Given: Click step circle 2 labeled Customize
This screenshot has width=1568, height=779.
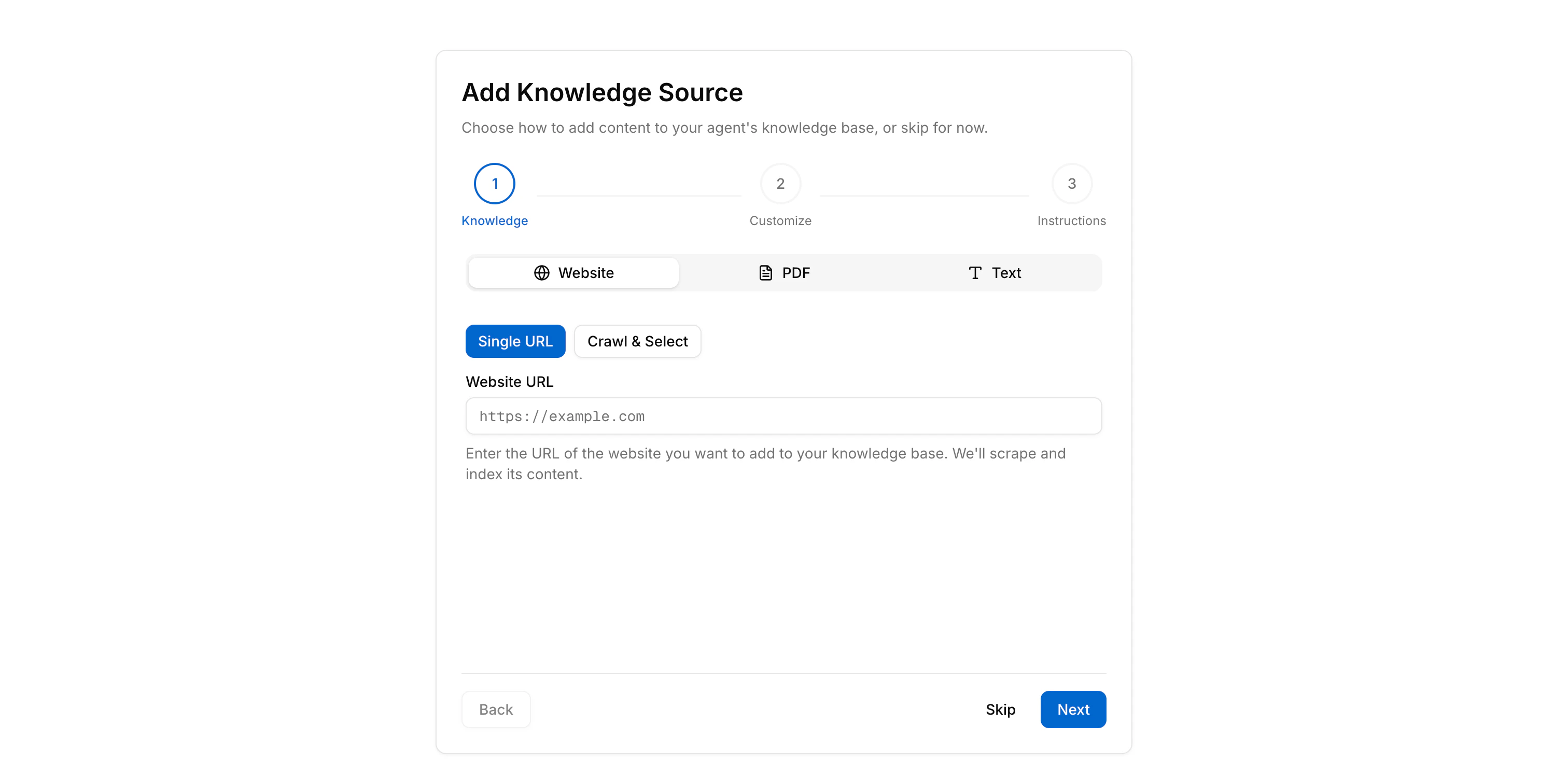Looking at the screenshot, I should 780,183.
